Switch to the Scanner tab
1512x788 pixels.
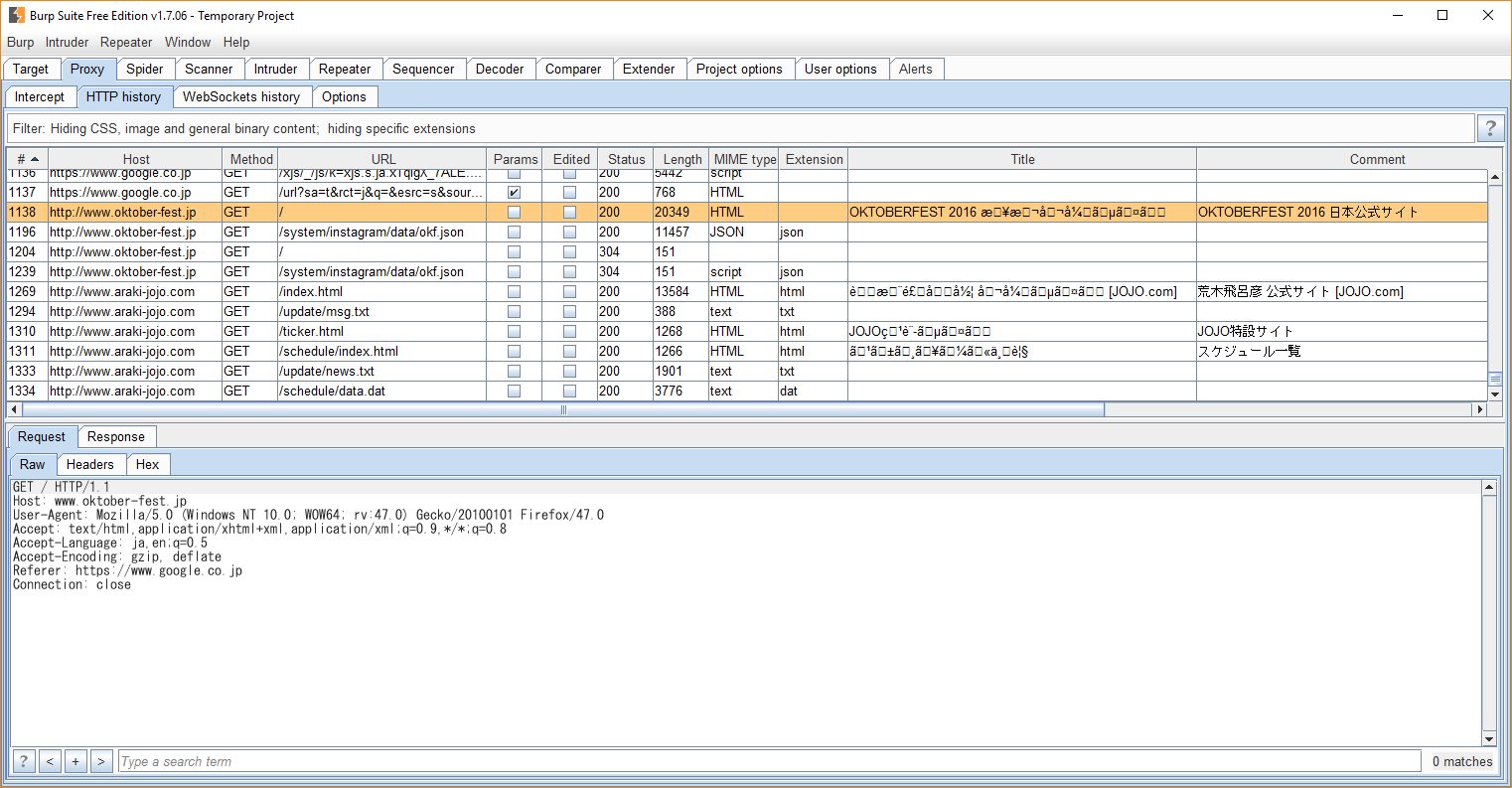pyautogui.click(x=209, y=69)
